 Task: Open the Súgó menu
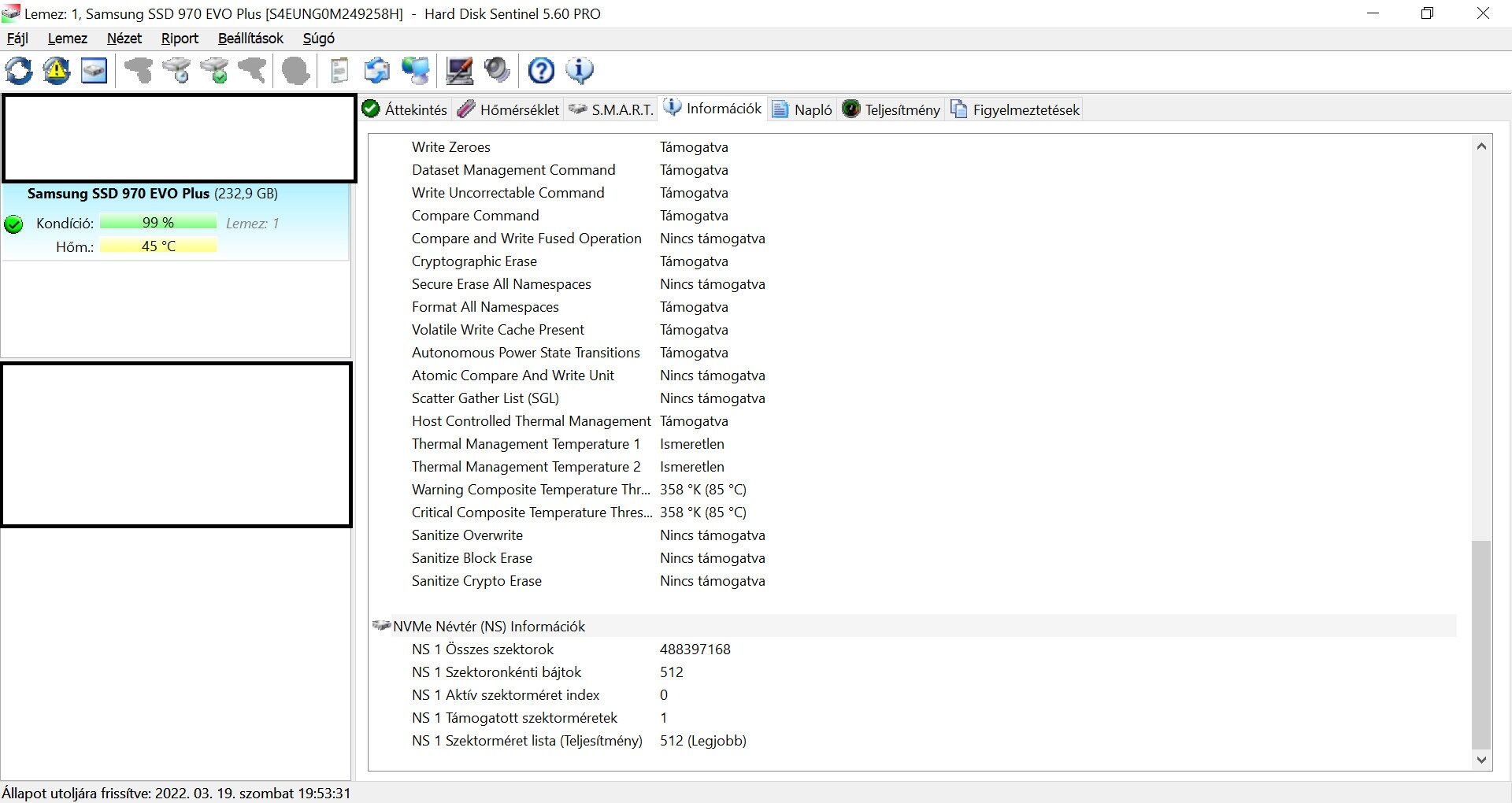[319, 39]
